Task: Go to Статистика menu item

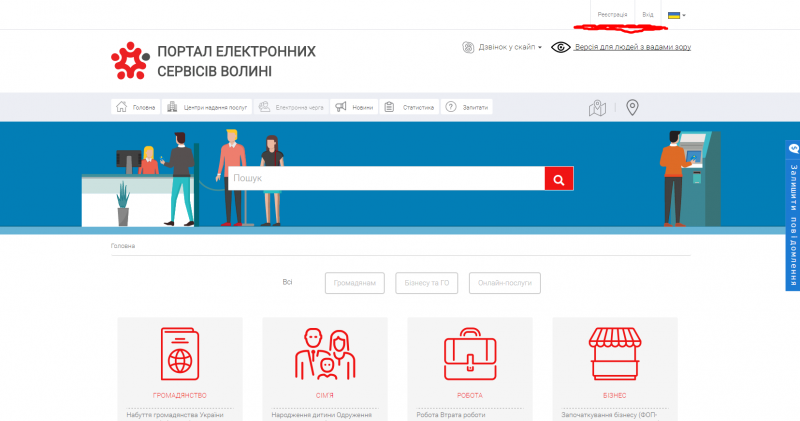Action: click(409, 107)
